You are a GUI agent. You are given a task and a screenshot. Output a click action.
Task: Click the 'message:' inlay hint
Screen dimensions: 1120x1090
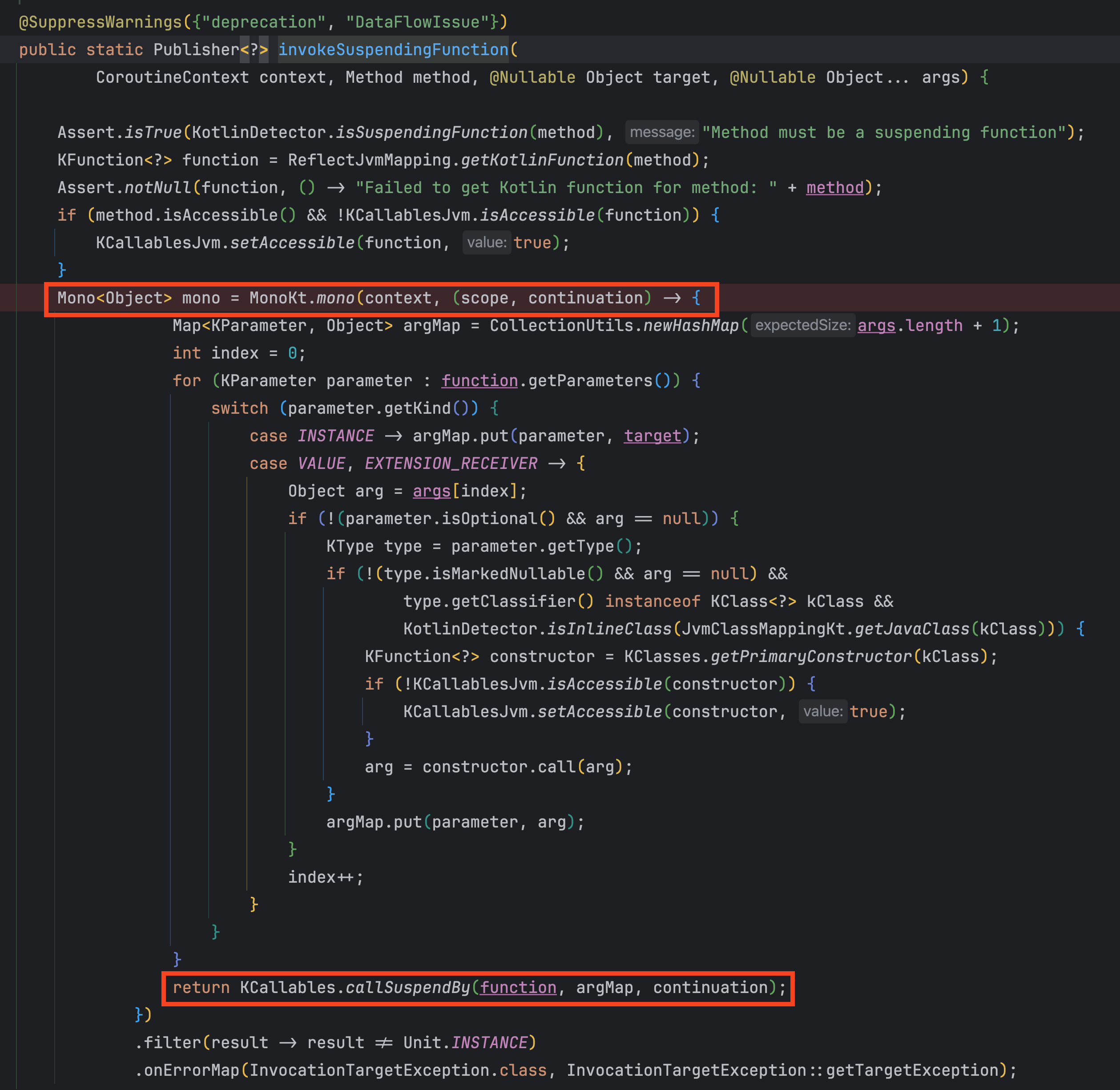point(661,132)
